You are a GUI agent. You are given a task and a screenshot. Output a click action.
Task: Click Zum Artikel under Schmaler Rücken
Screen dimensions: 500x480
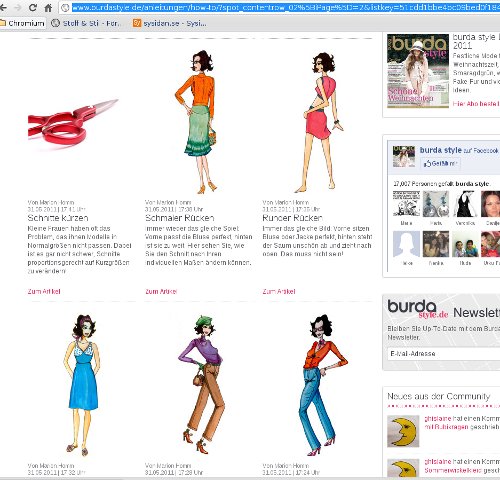tap(161, 291)
